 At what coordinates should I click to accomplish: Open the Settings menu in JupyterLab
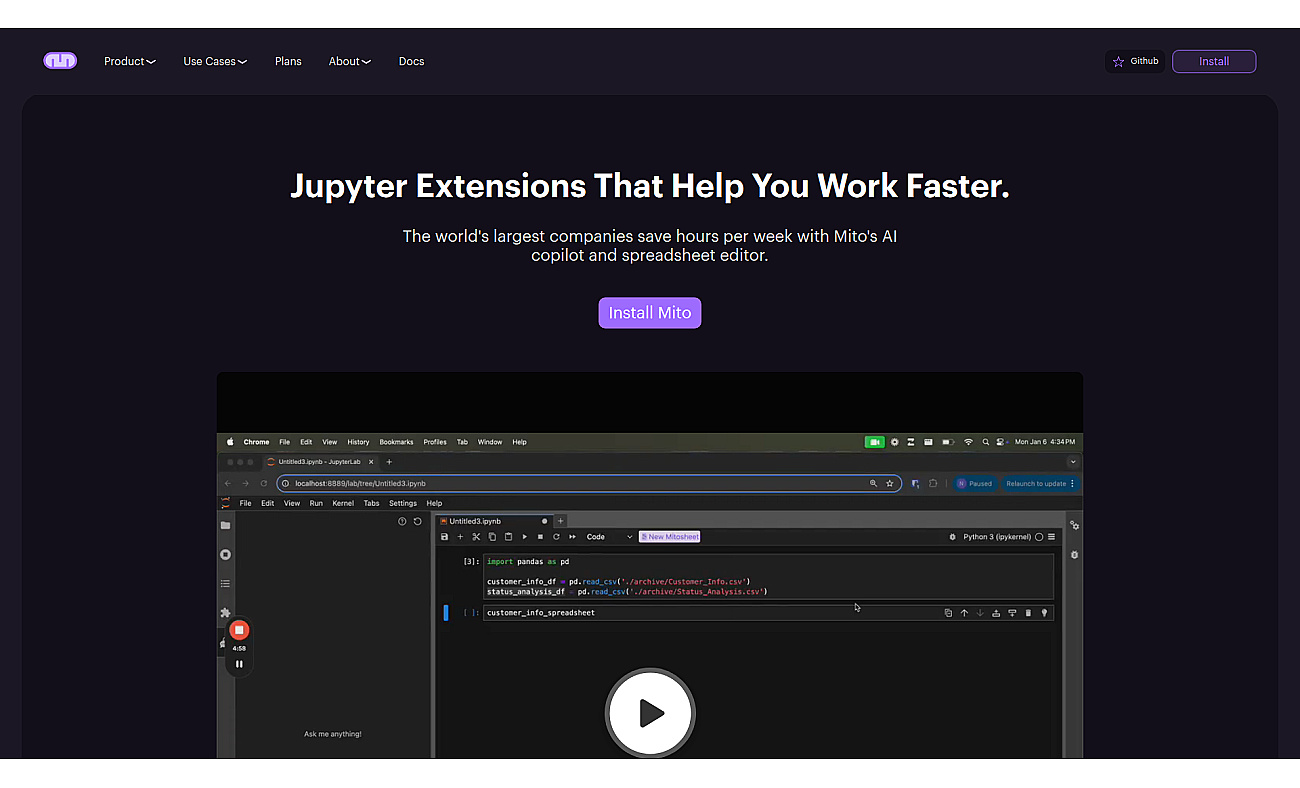[403, 503]
